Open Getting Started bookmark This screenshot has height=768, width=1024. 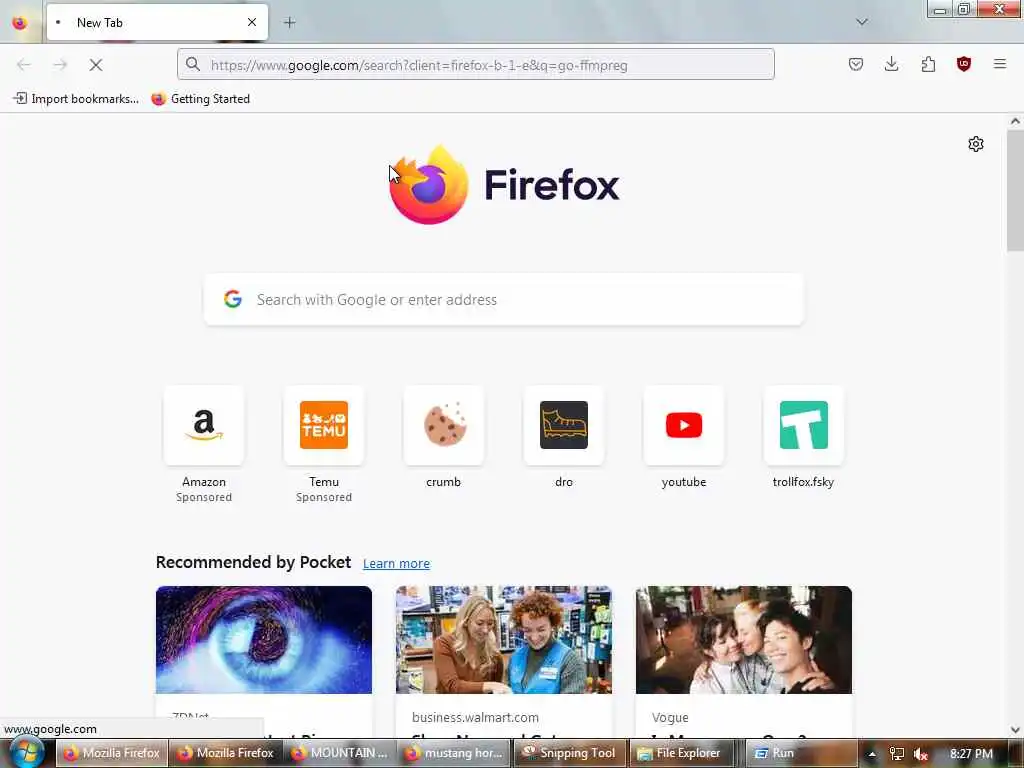coord(200,99)
